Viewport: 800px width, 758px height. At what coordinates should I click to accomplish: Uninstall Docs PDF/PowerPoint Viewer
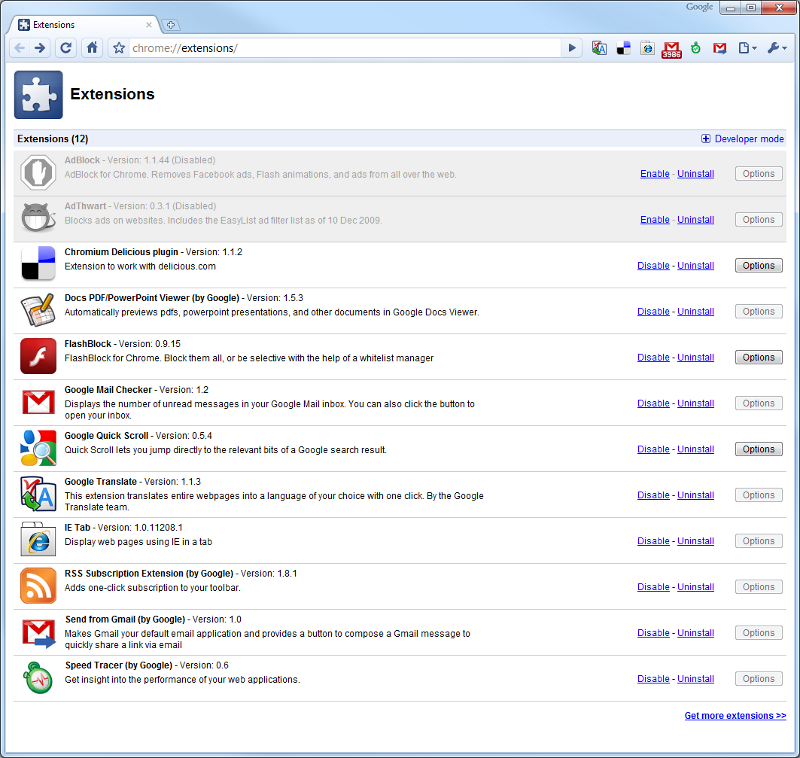click(695, 312)
